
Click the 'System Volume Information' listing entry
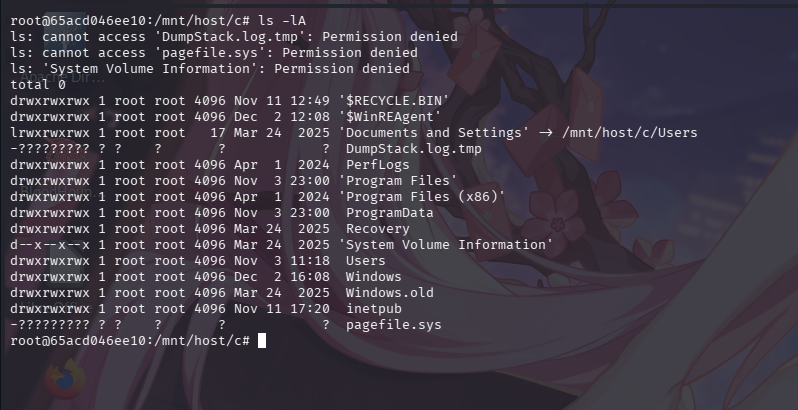click(446, 244)
